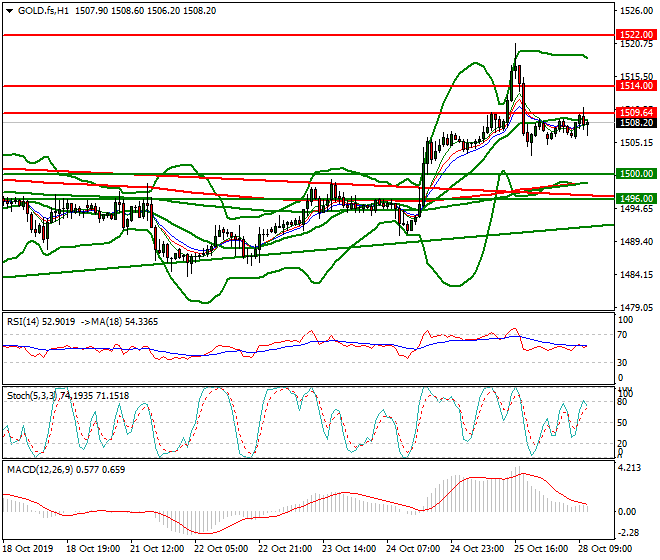Click the 25 Oct 16:00 time axis label
Image resolution: width=660 pixels, height=560 pixels.
541,549
